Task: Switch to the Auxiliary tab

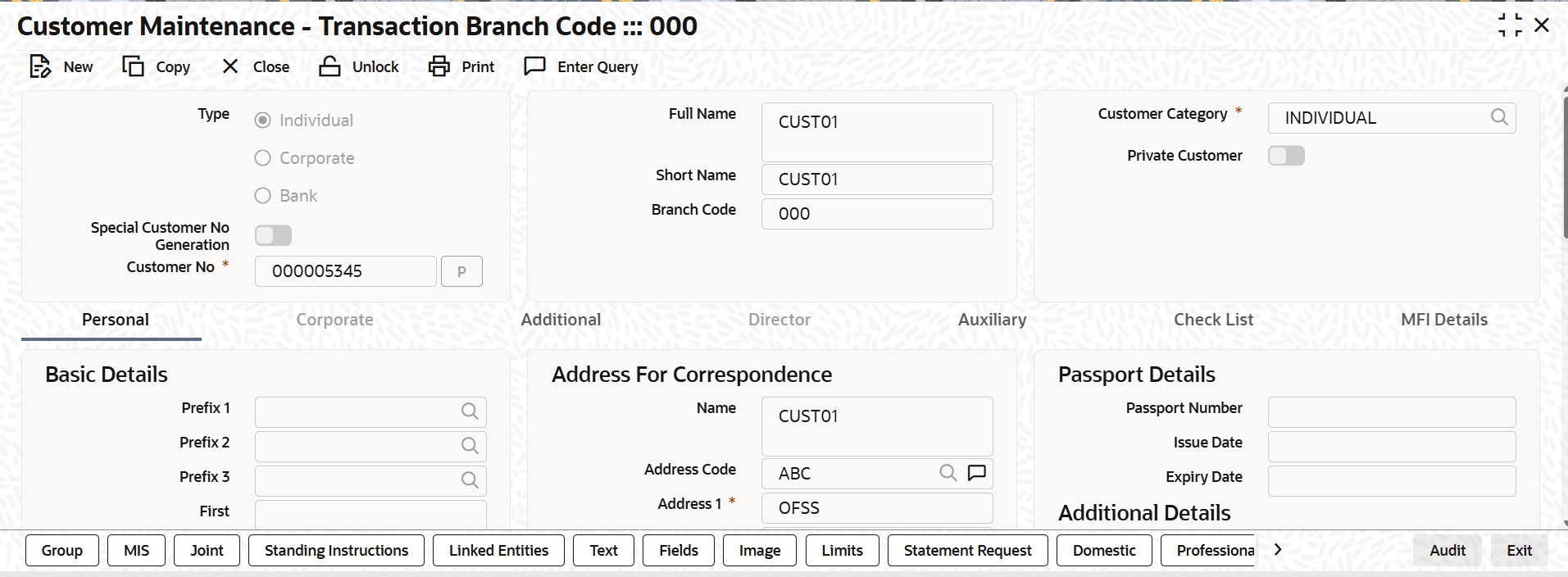Action: point(992,320)
